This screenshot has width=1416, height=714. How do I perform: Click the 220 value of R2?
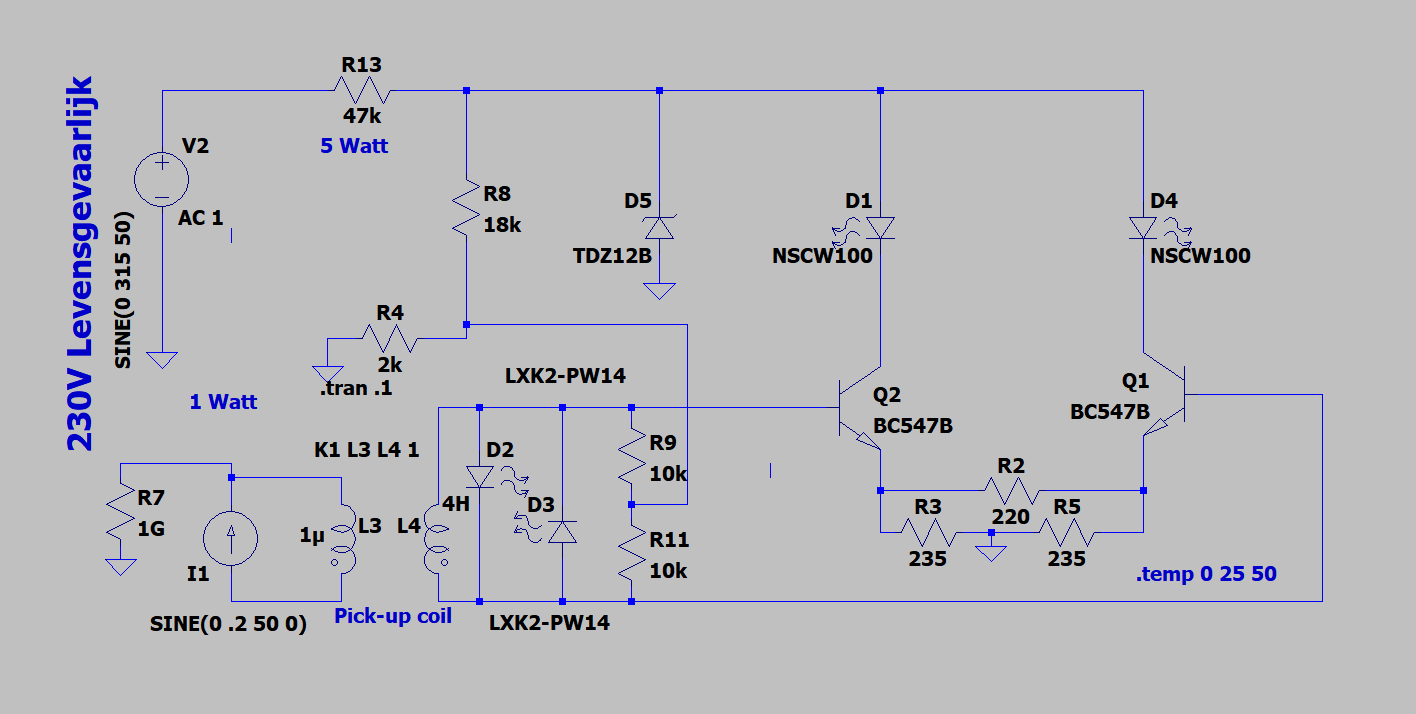coord(1011,517)
